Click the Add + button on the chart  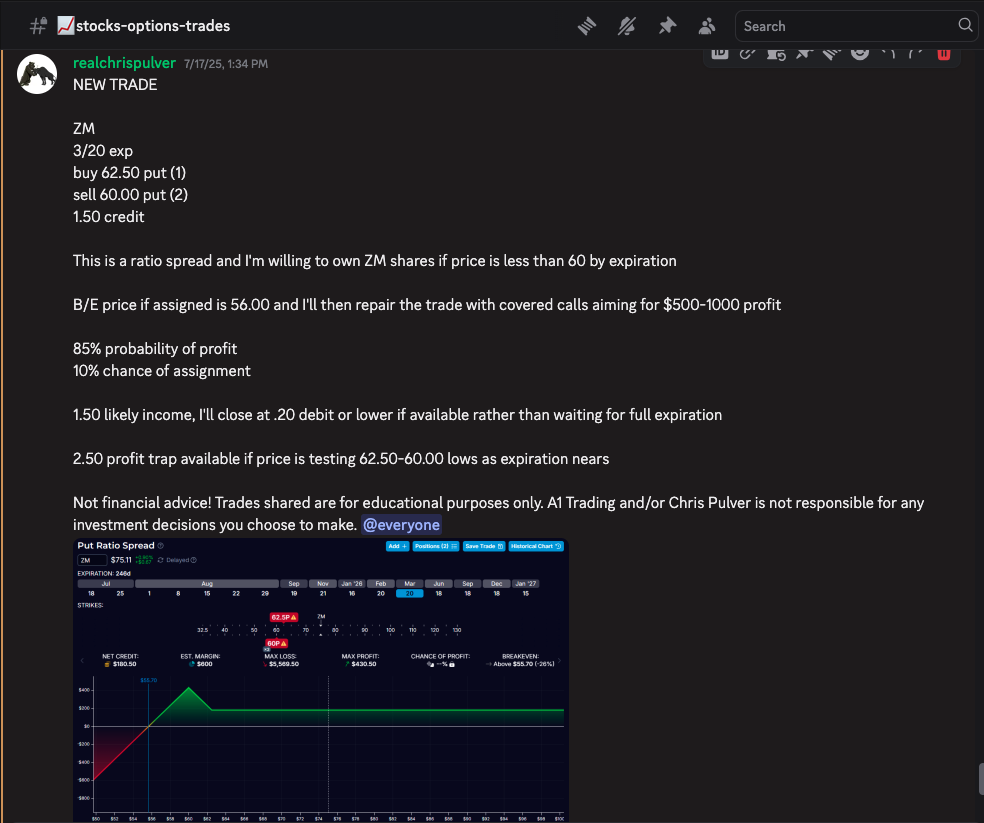pos(397,545)
